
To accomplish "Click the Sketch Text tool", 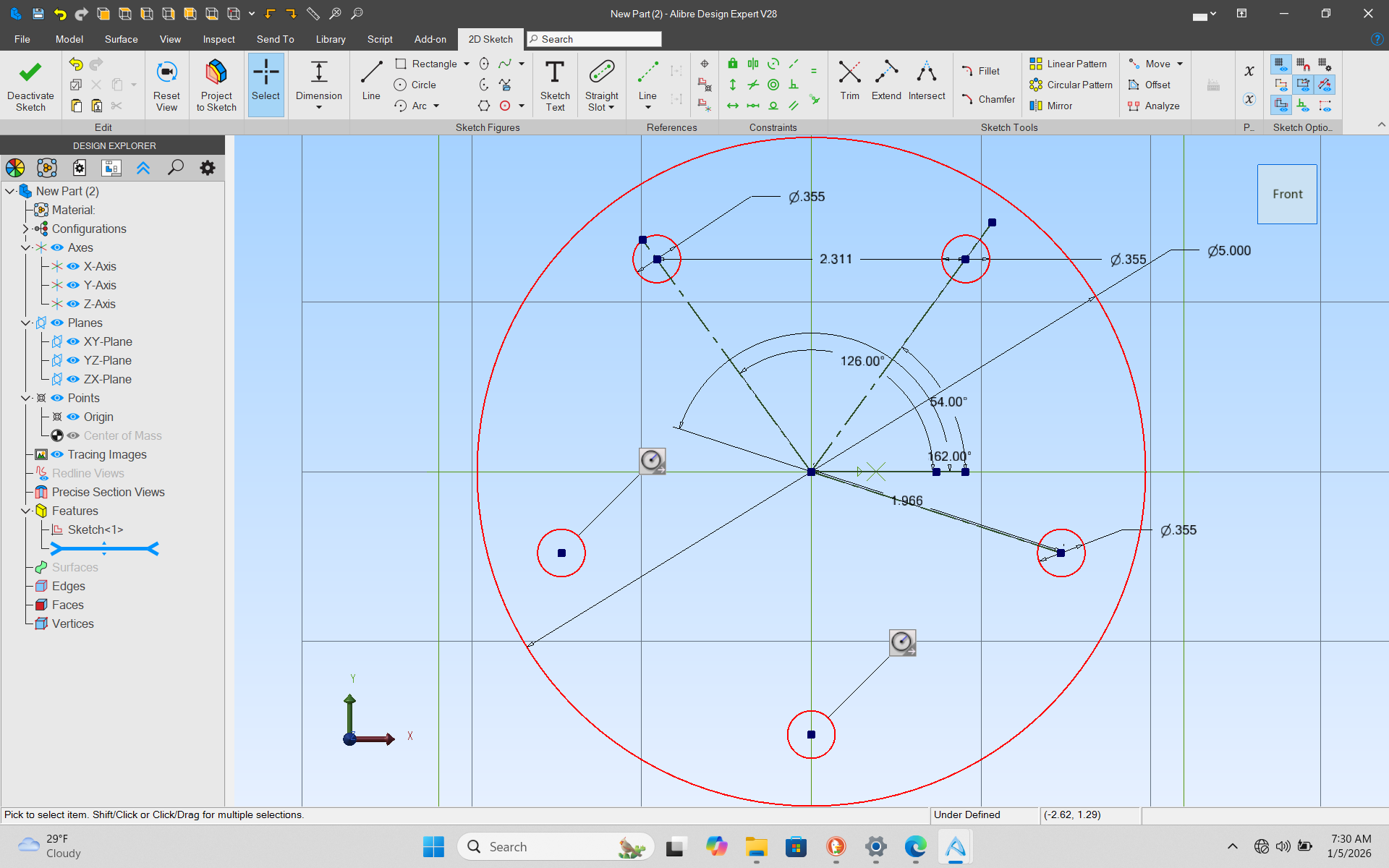I will [555, 73].
